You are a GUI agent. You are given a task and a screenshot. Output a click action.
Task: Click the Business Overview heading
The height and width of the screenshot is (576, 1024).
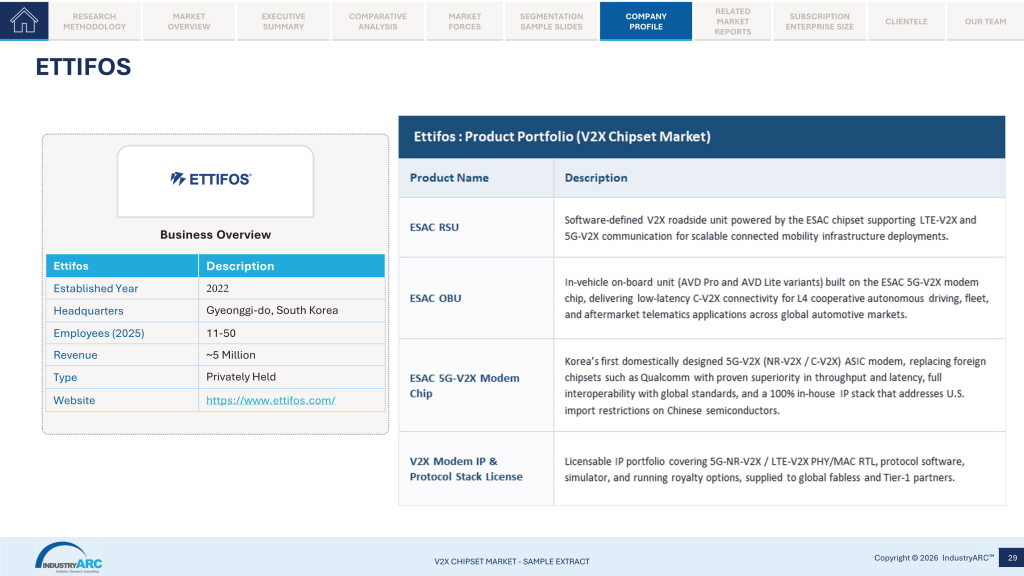point(216,234)
